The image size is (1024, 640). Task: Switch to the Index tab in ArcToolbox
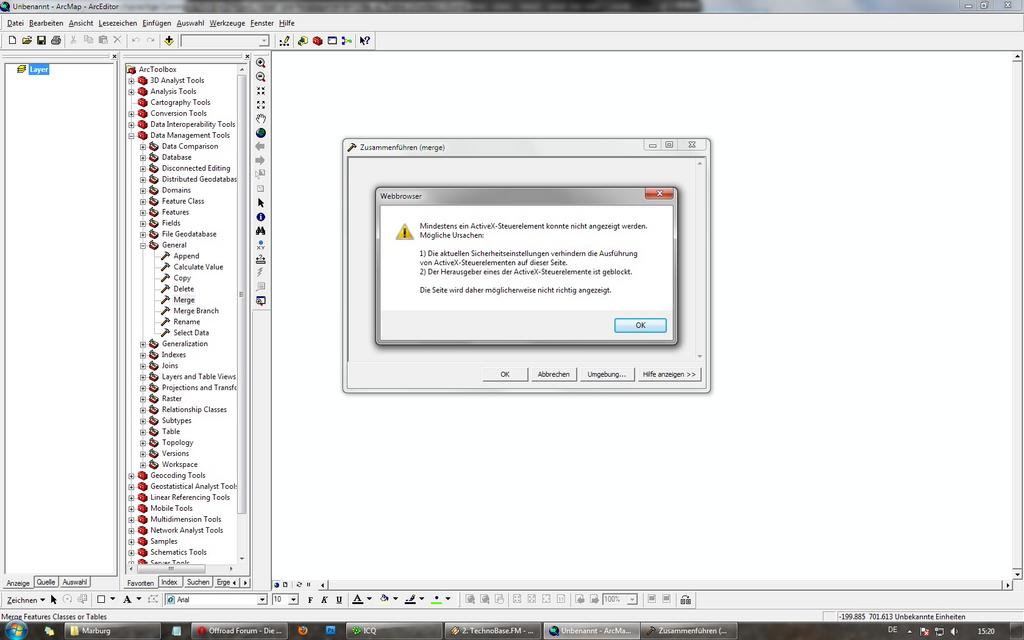[169, 582]
